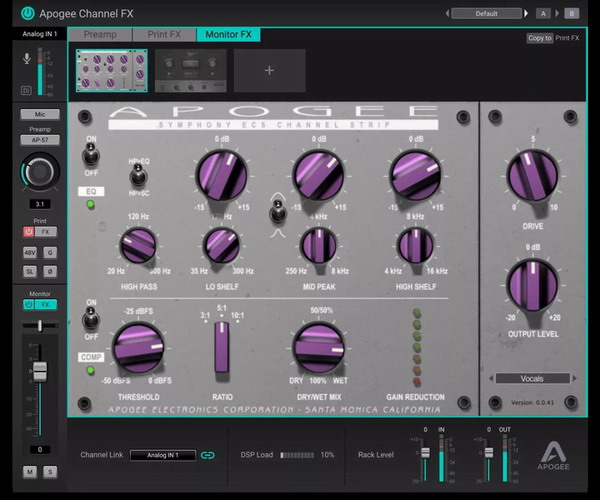This screenshot has width=600, height=500.
Task: Toggle the compressor ON/OFF switch
Action: coord(91,320)
